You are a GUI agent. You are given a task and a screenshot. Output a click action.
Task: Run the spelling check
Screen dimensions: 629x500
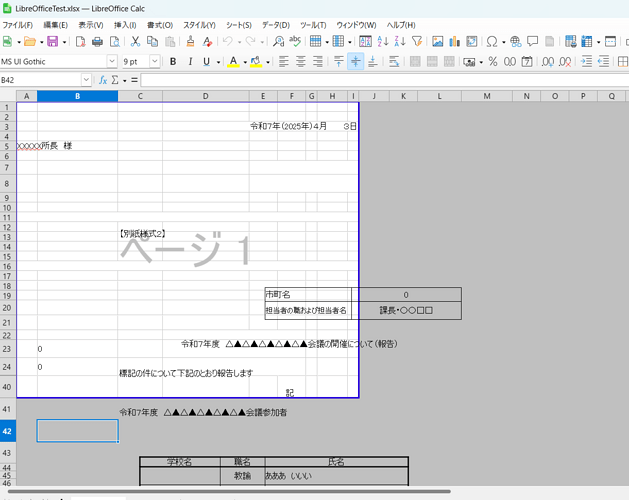click(295, 41)
